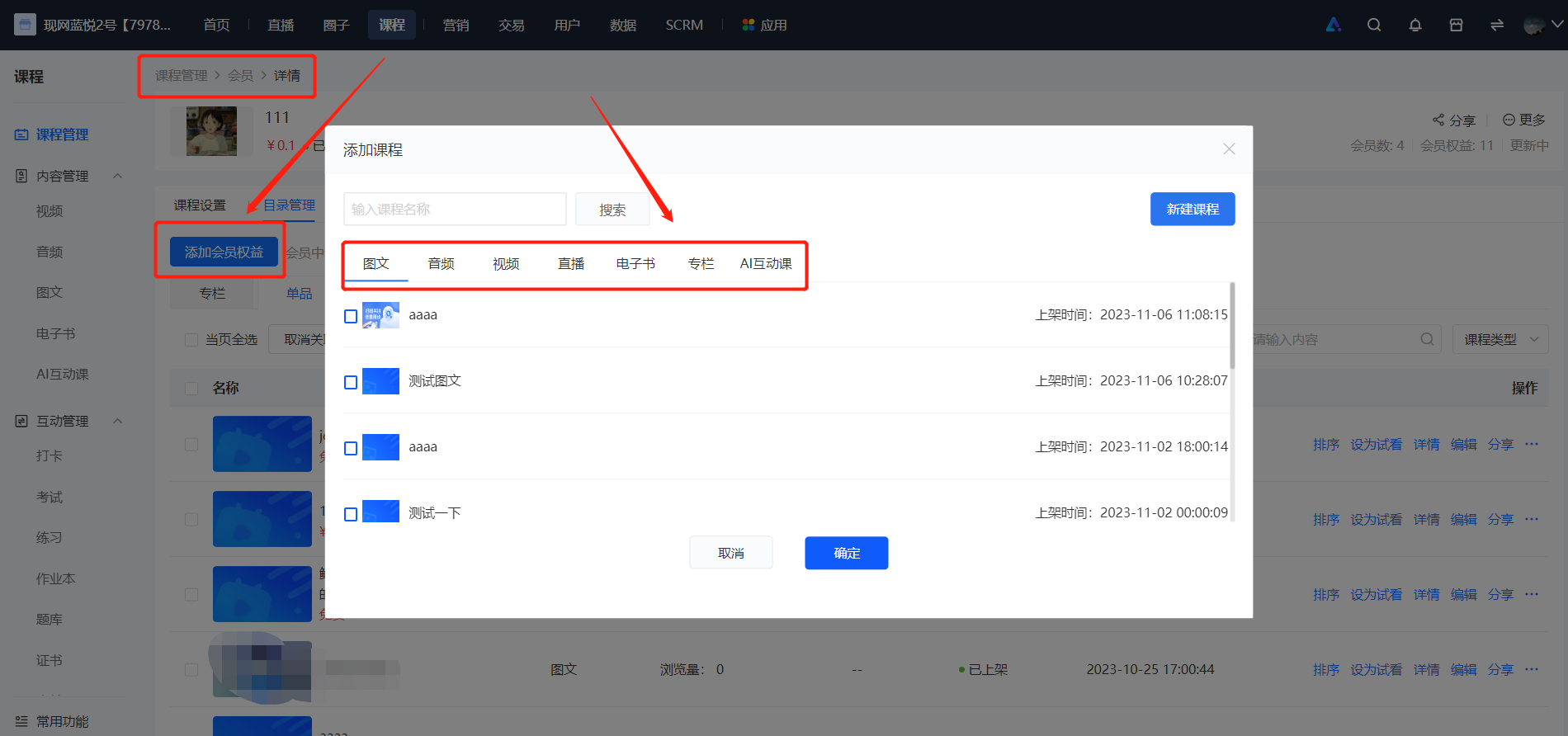This screenshot has width=1568, height=736.
Task: Click the dialog list vertical scrollbar
Action: (x=1232, y=326)
